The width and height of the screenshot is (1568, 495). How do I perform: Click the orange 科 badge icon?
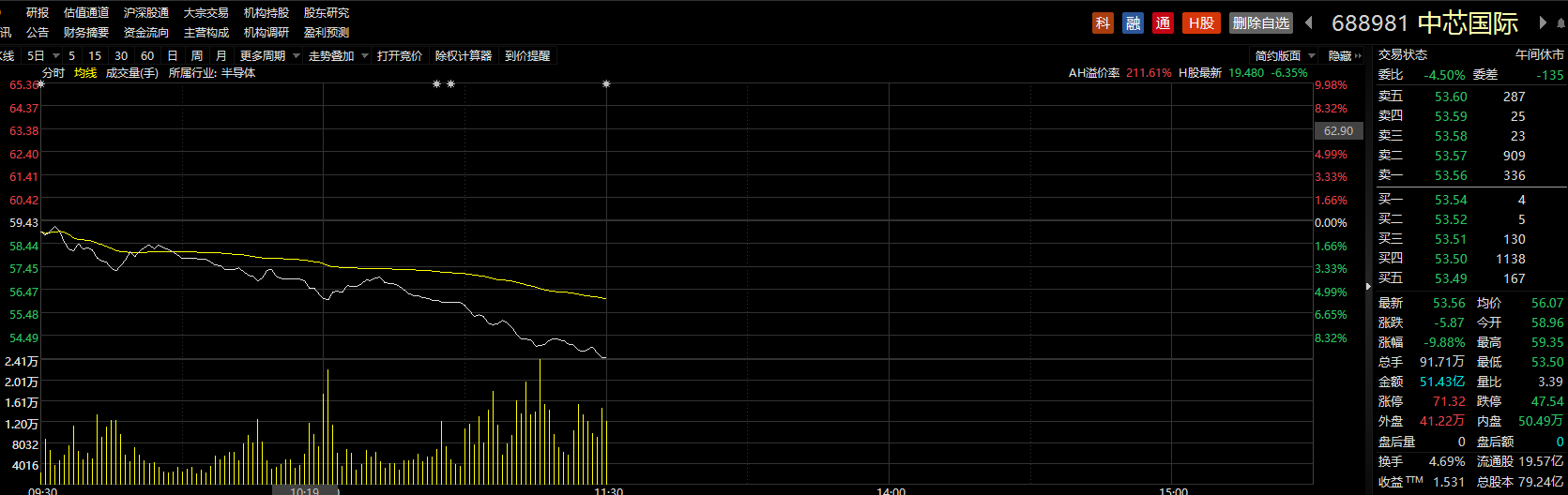[x=1103, y=23]
